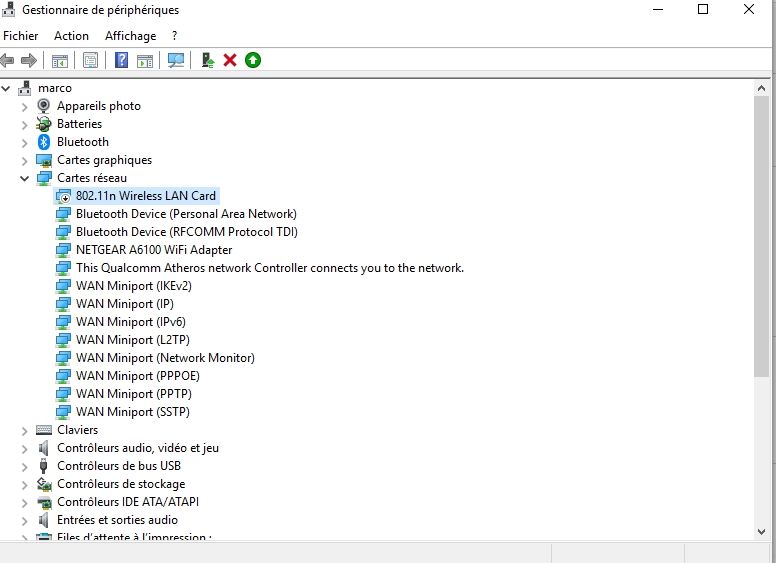Select Bluetooth Device (RFCOMM Protocol TDI)

(x=187, y=232)
